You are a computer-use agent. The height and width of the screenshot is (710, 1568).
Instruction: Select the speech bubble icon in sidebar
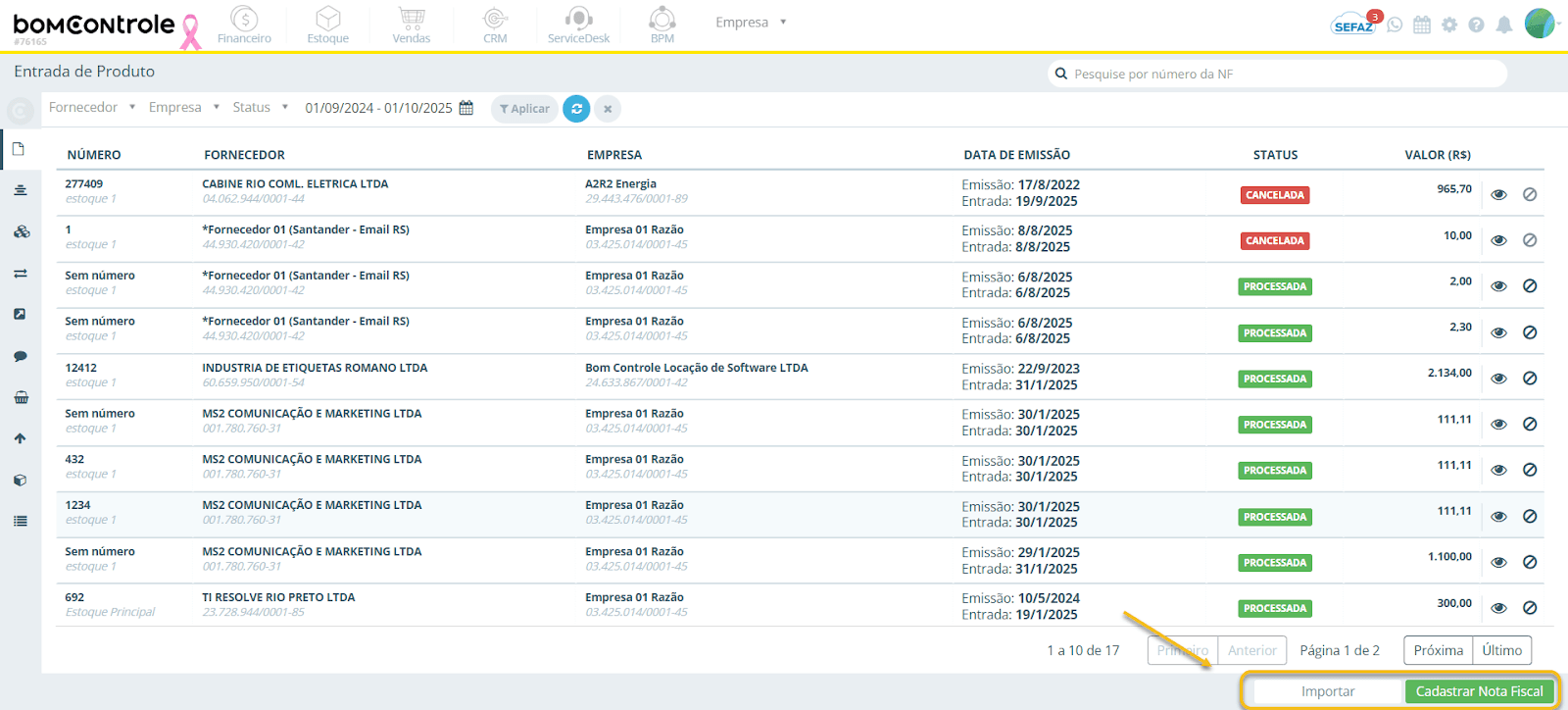(x=20, y=356)
